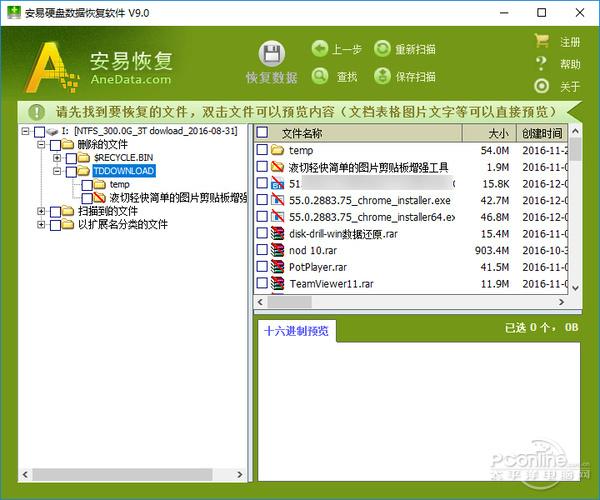Image resolution: width=600 pixels, height=500 pixels.
Task: Click the TDDOWNLOAD folder icon in the tree
Action: (83, 171)
